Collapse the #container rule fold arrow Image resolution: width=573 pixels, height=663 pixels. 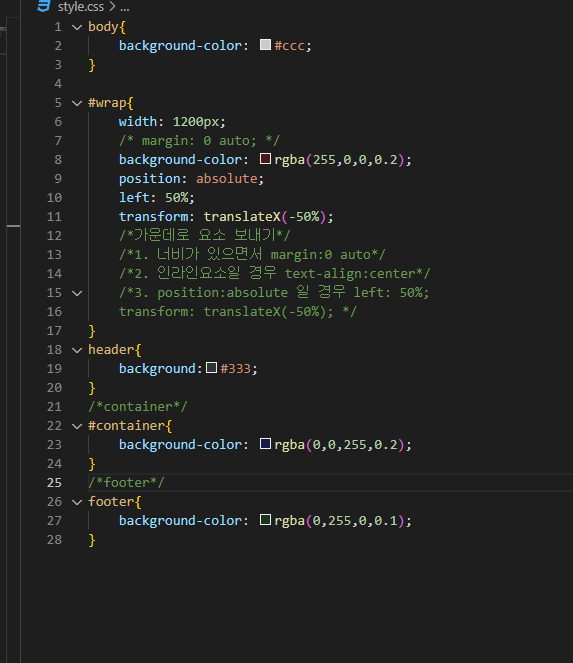click(77, 426)
